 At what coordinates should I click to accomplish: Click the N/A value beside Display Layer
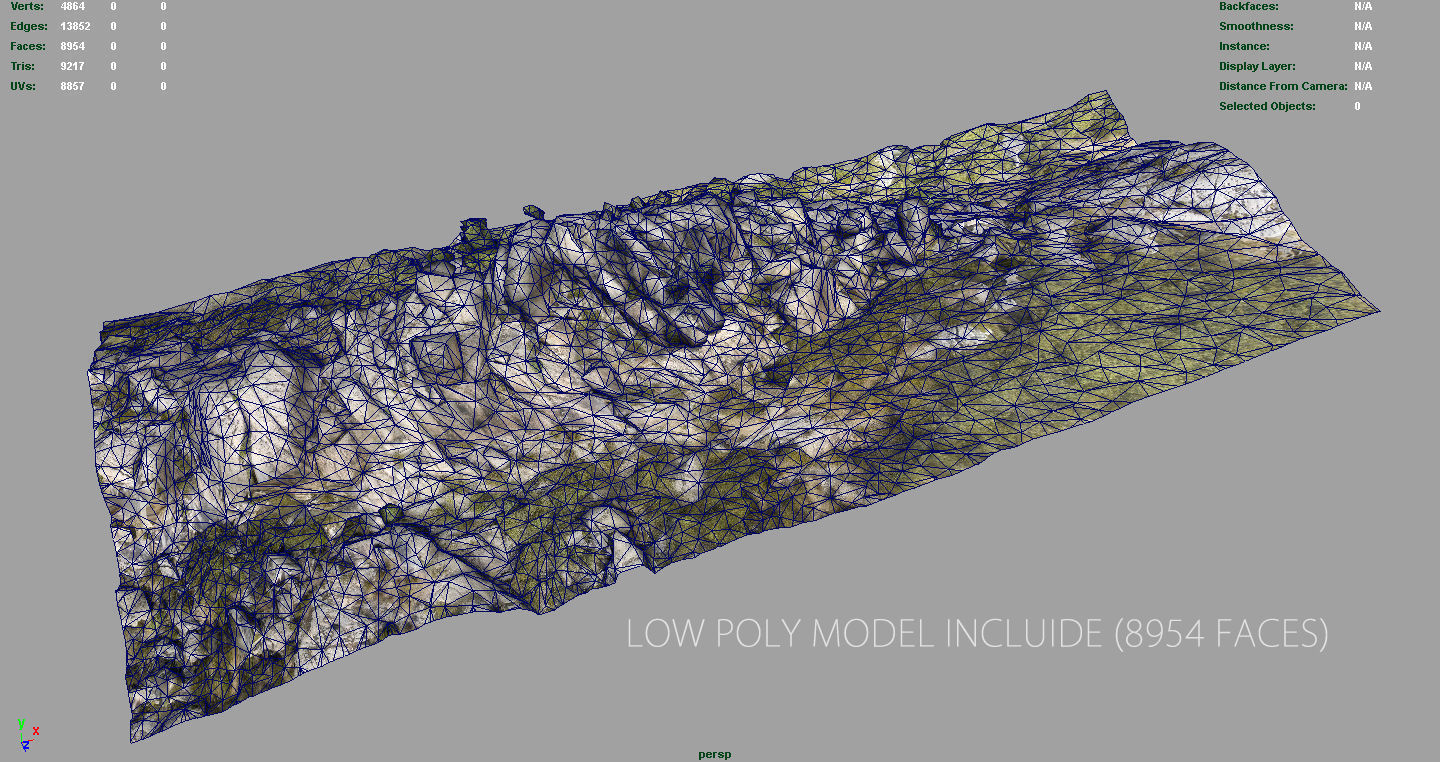tap(1363, 66)
